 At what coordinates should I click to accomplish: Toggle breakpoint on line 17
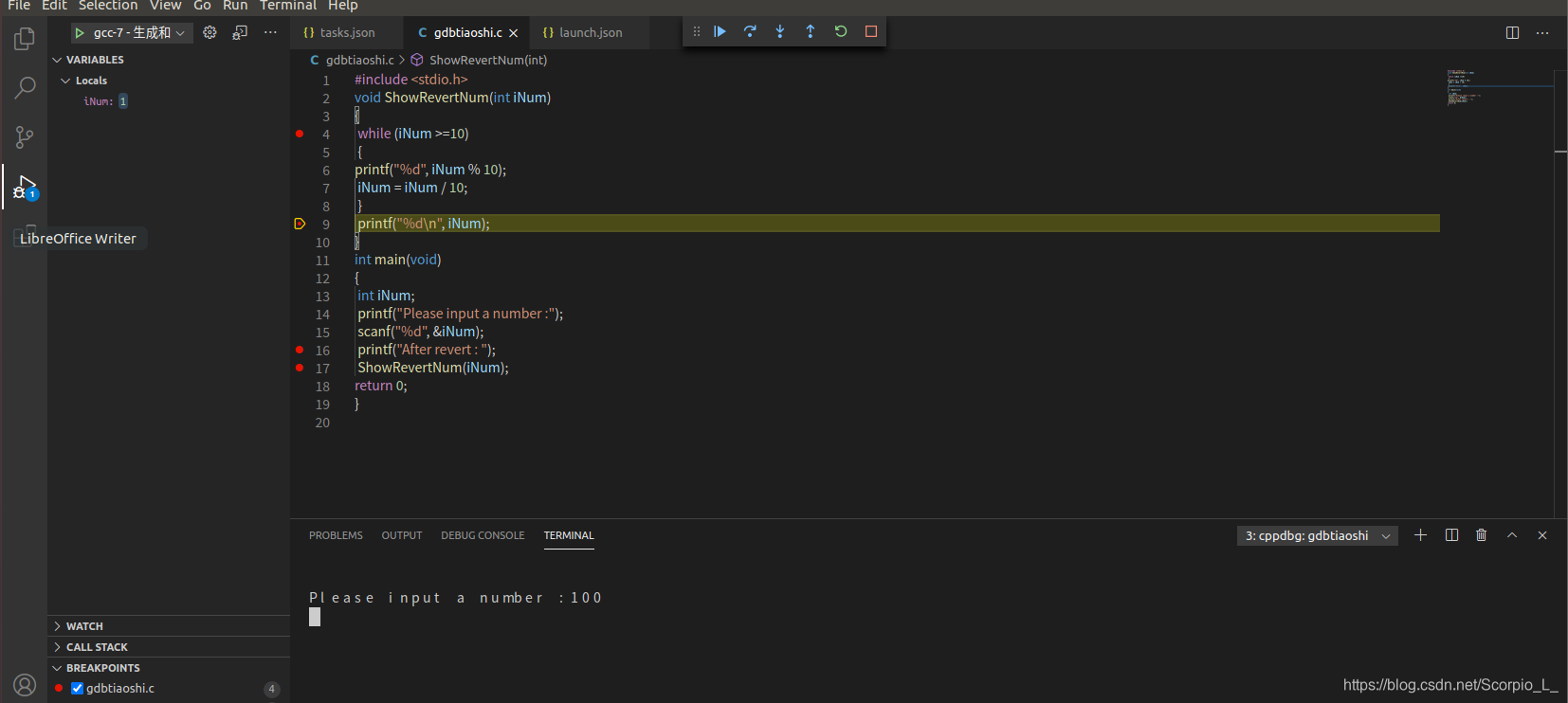pos(300,368)
